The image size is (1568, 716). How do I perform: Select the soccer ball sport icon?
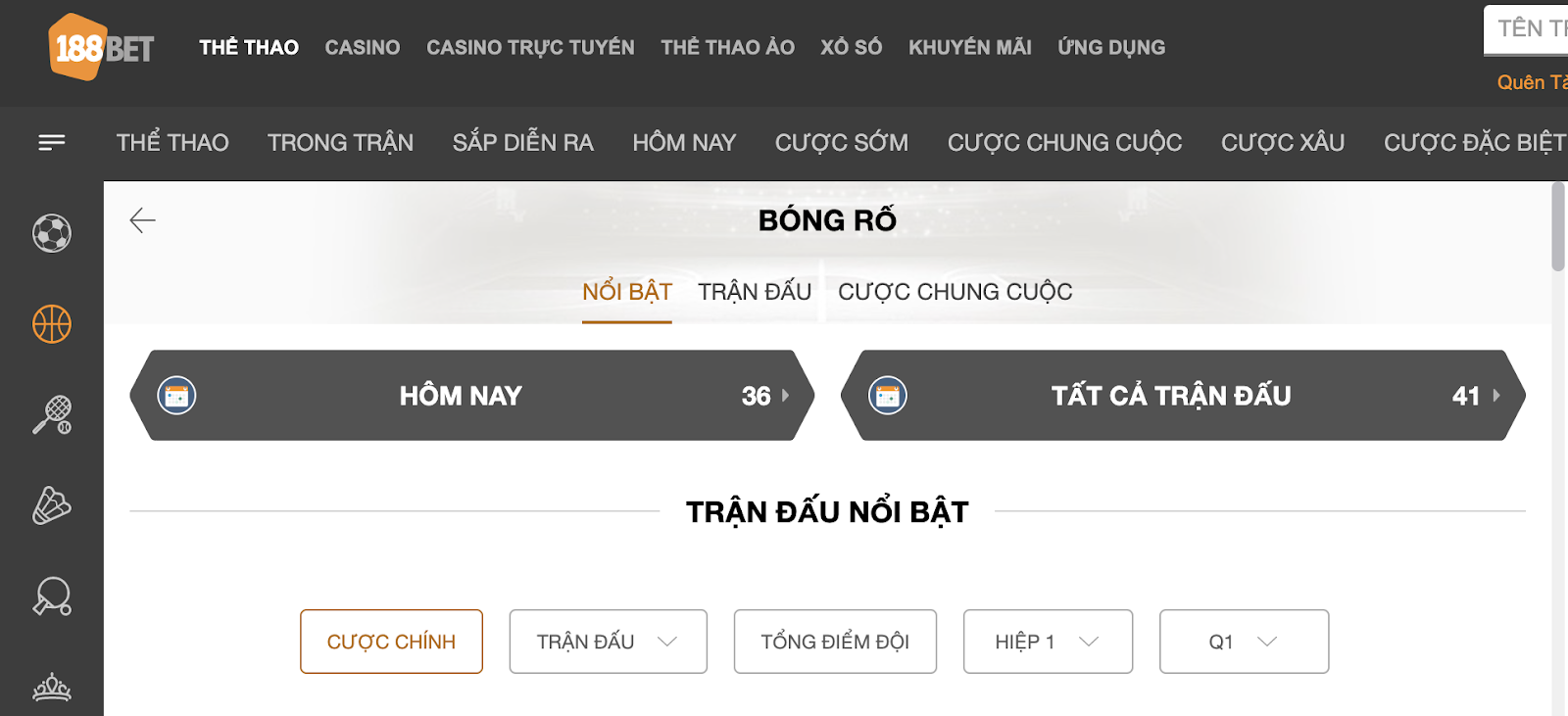[x=52, y=233]
